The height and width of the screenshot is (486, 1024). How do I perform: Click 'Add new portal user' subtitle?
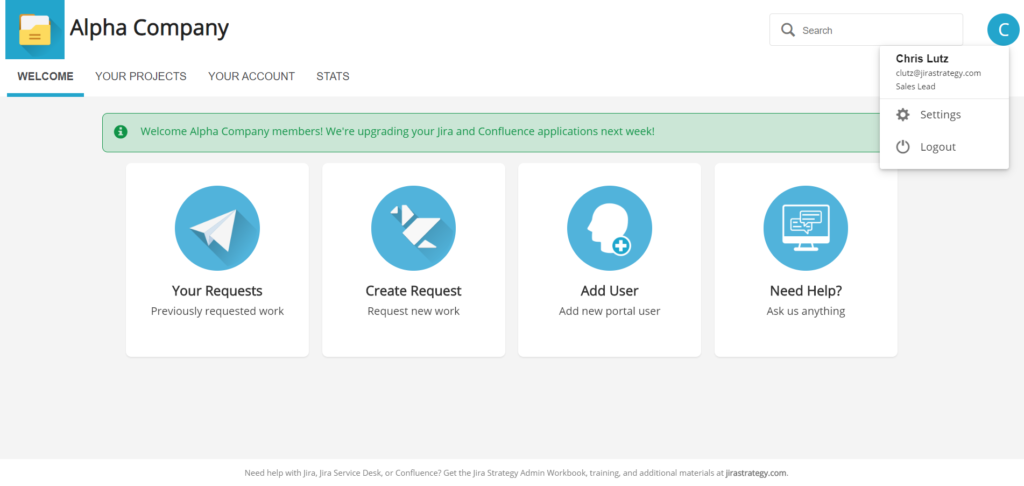click(609, 312)
